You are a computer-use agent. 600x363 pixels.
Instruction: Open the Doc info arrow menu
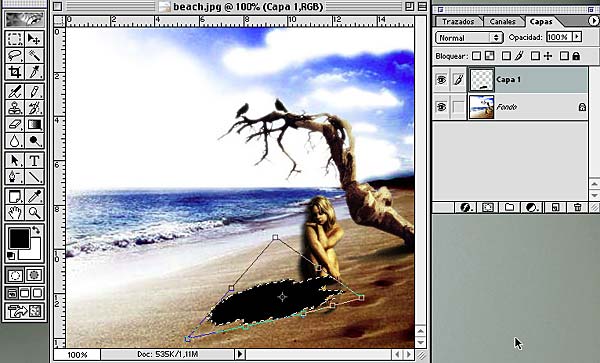[x=240, y=354]
